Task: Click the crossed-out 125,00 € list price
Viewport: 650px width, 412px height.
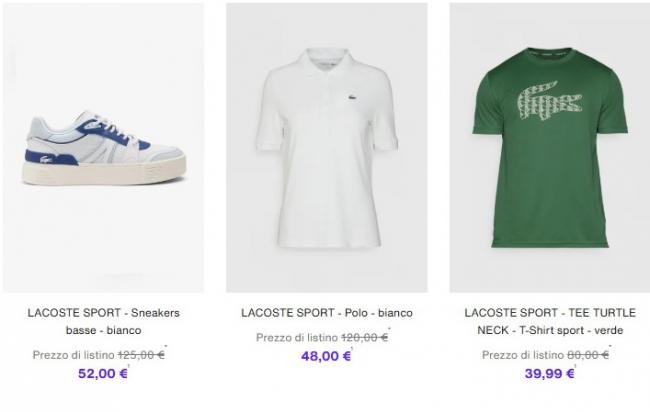Action: pyautogui.click(x=141, y=355)
